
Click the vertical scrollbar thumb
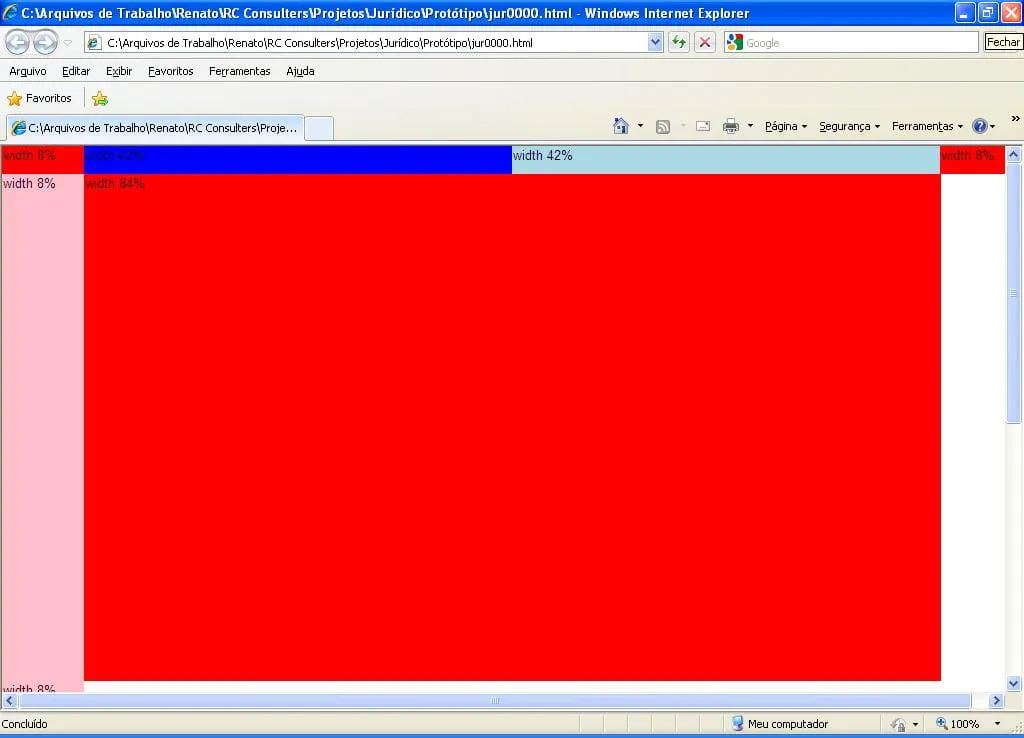[x=1014, y=293]
